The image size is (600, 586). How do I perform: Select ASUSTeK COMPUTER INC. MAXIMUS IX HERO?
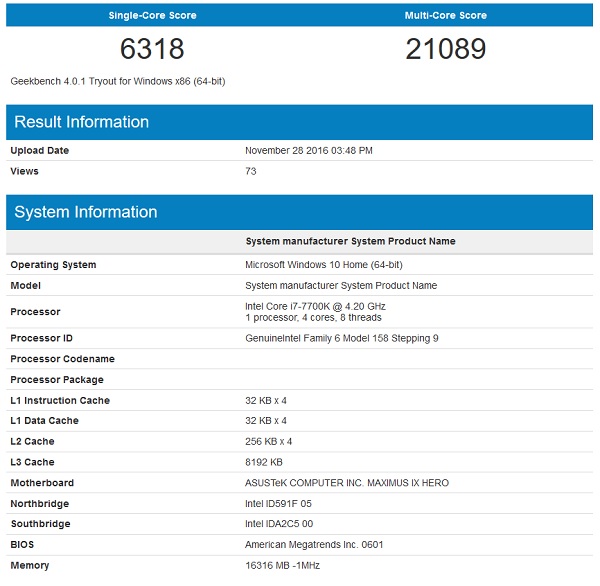pyautogui.click(x=347, y=483)
